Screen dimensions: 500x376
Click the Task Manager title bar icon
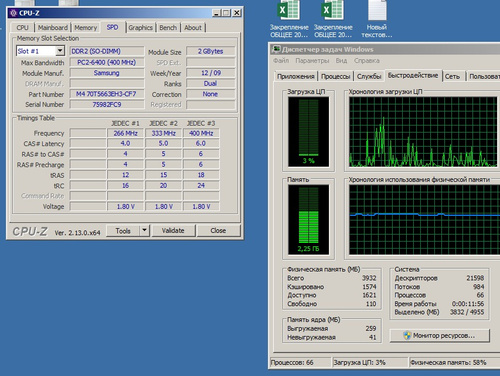[276, 49]
